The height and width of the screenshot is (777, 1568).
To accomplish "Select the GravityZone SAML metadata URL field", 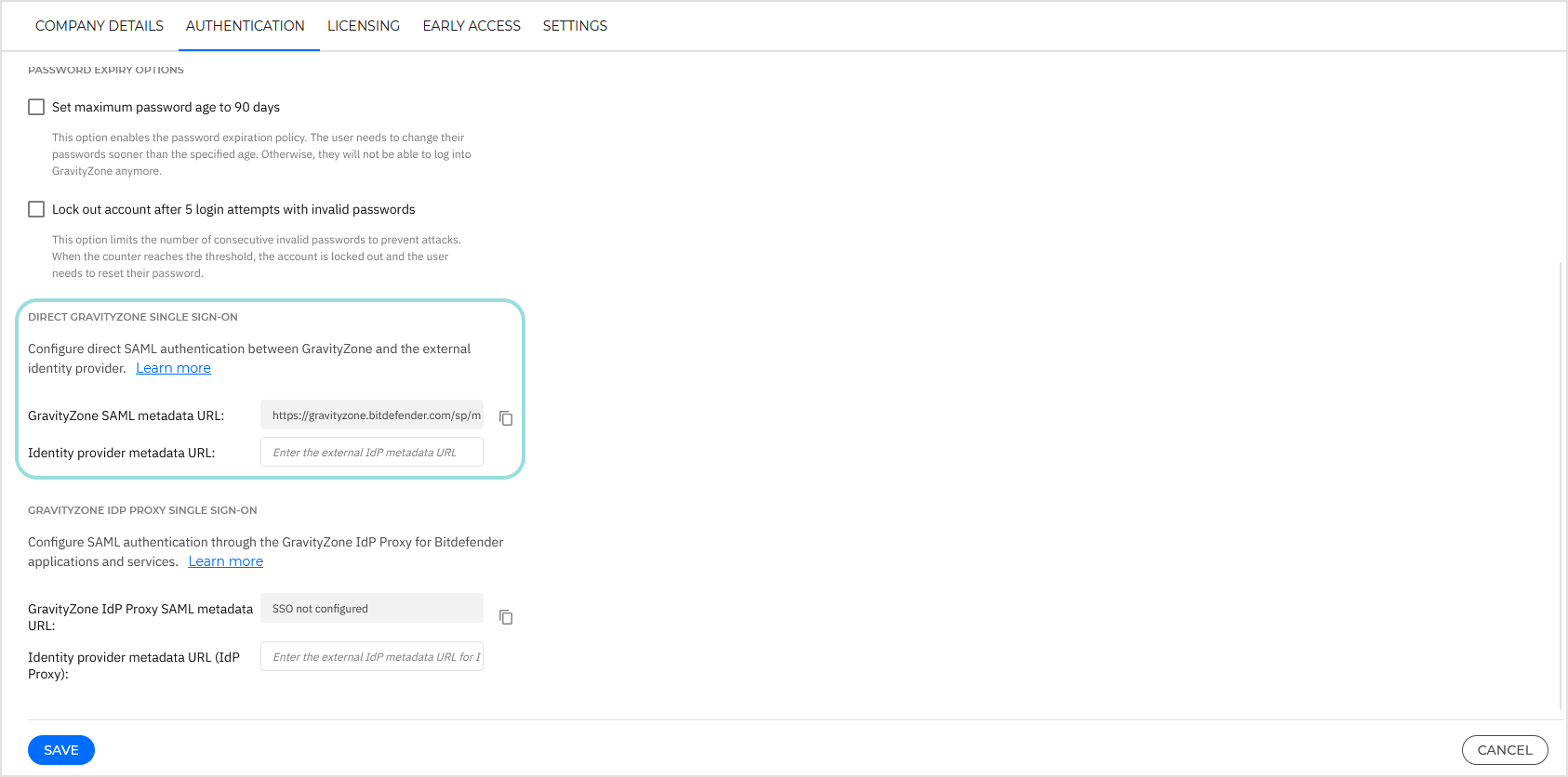I will [372, 415].
